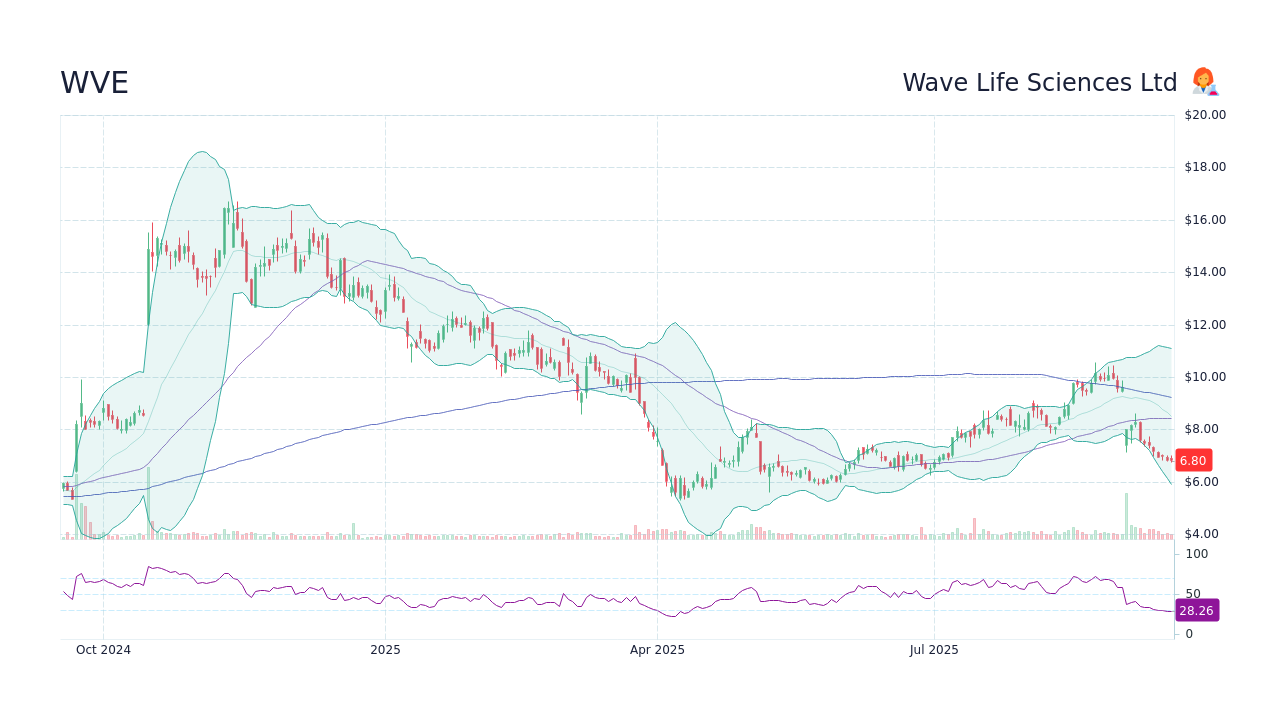Select the 2025 date label
Viewport: 1280px width, 720px height.
coord(385,649)
